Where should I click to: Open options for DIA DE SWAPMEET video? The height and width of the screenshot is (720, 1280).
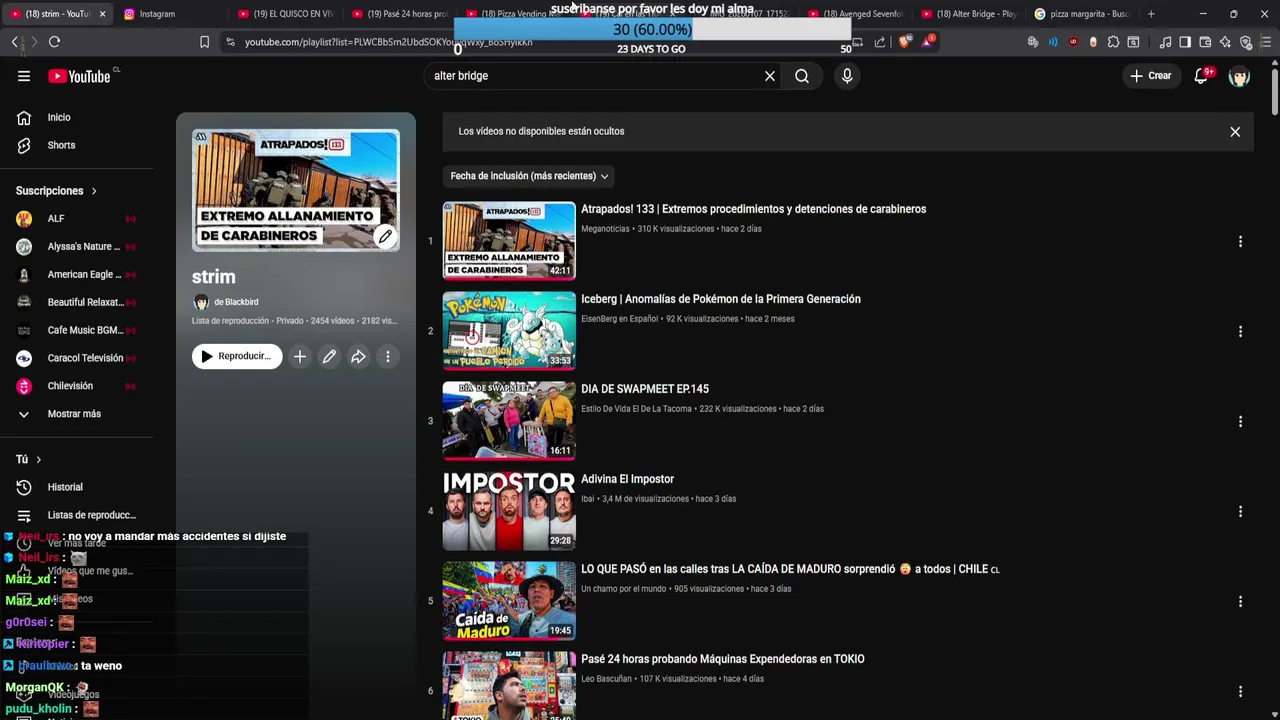tap(1240, 421)
